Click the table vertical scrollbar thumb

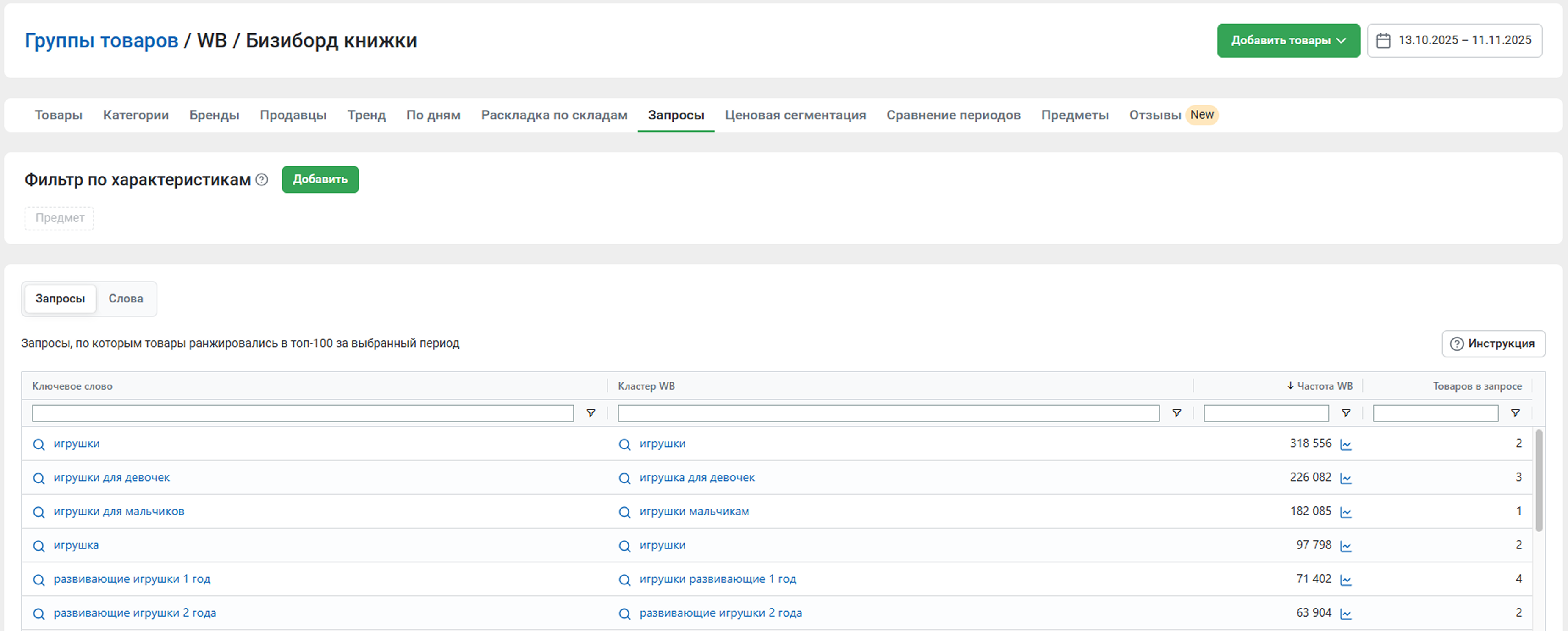point(1539,480)
